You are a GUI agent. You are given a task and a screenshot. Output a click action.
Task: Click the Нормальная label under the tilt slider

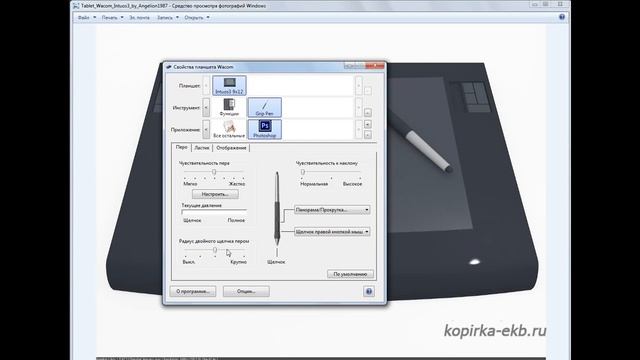[x=314, y=184]
